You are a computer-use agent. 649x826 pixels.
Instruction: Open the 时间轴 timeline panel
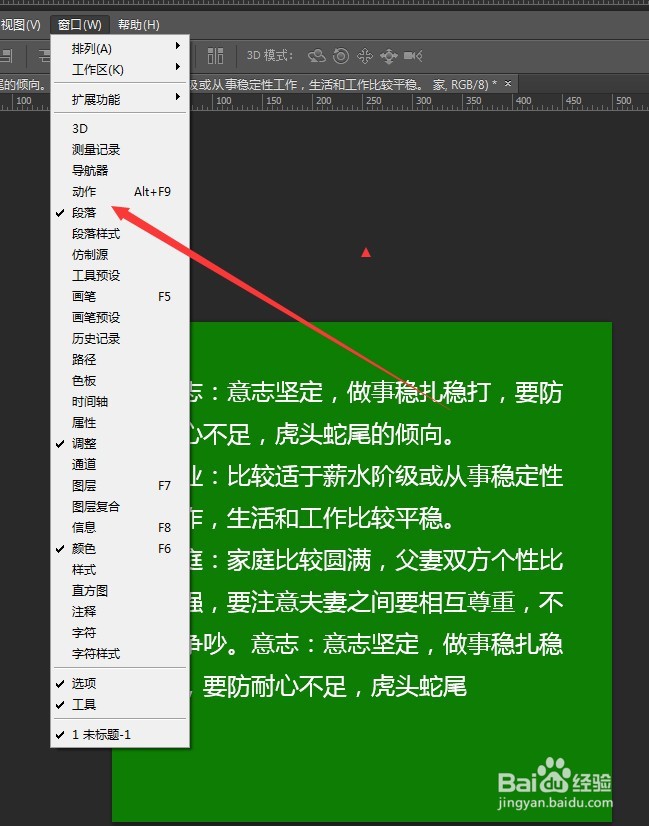[x=121, y=402]
